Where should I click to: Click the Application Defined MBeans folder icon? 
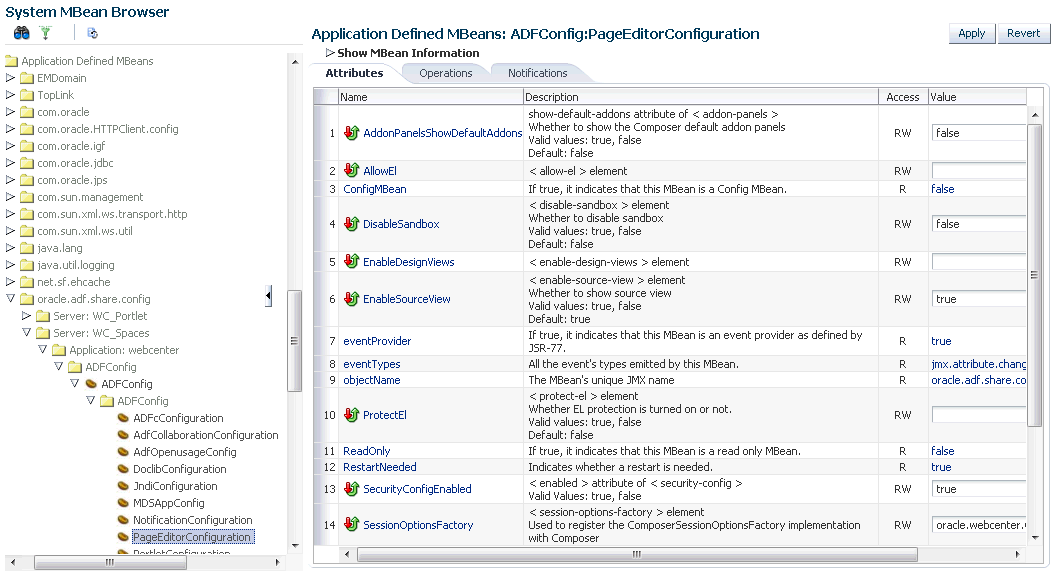pos(11,61)
